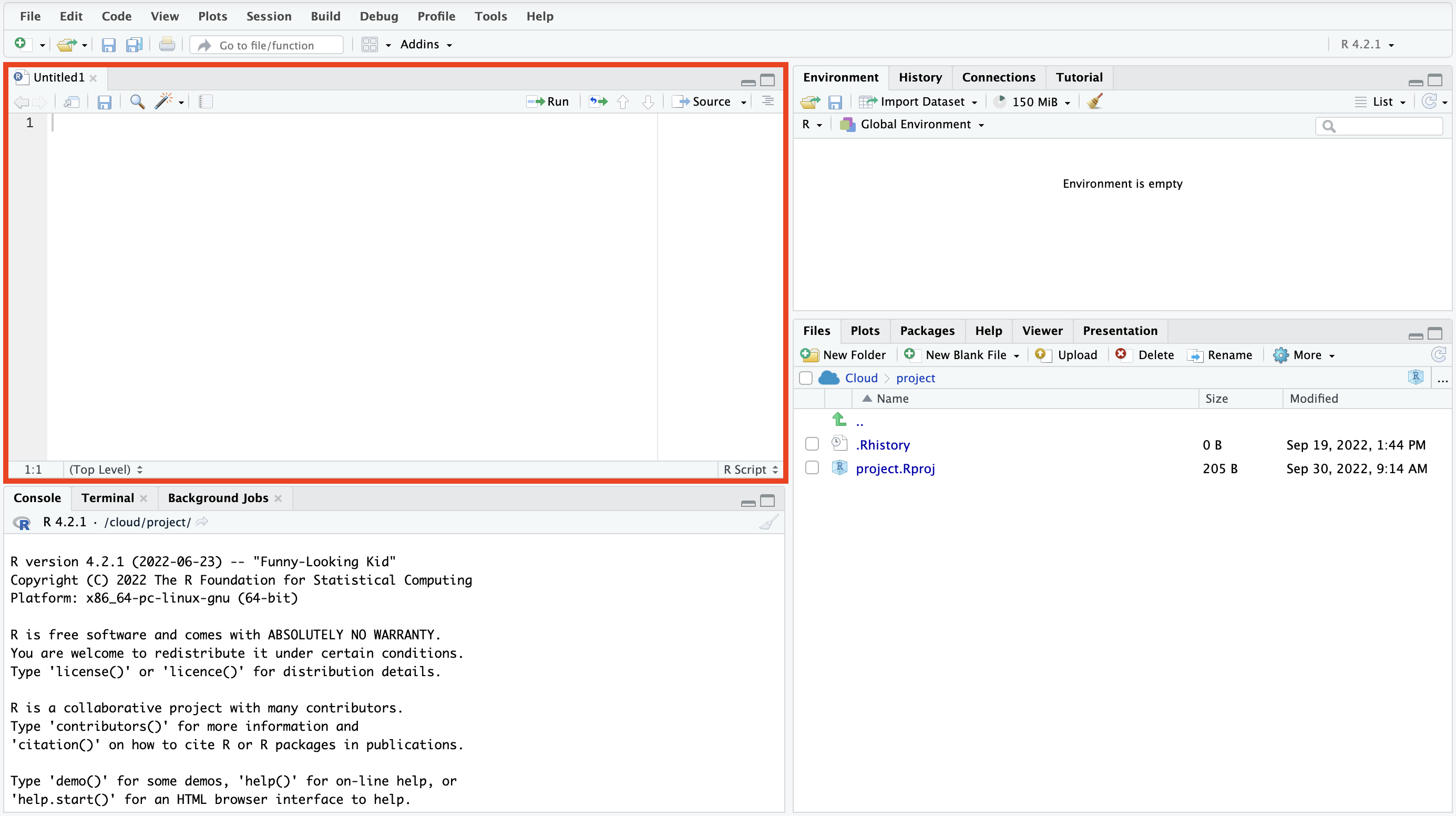
Task: Navigate to the Cloud breadcrumb link
Action: point(860,378)
